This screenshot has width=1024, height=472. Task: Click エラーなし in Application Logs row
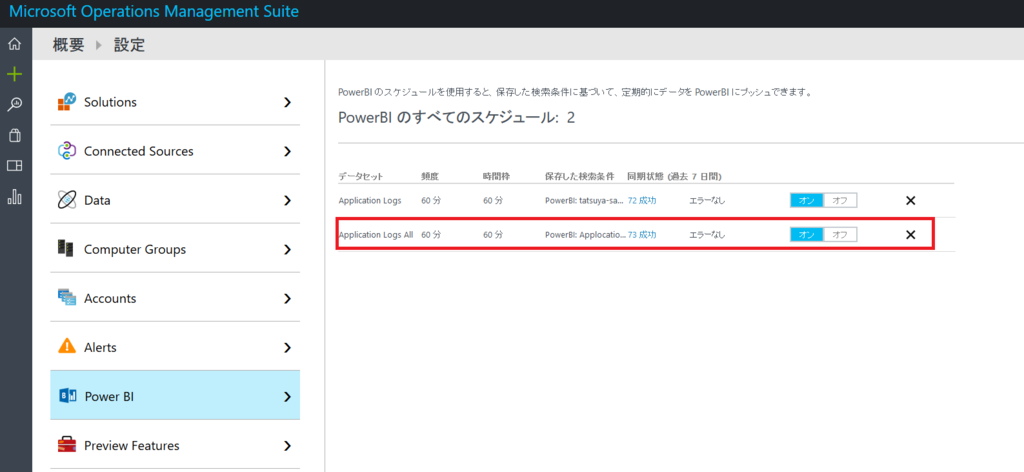[x=707, y=200]
